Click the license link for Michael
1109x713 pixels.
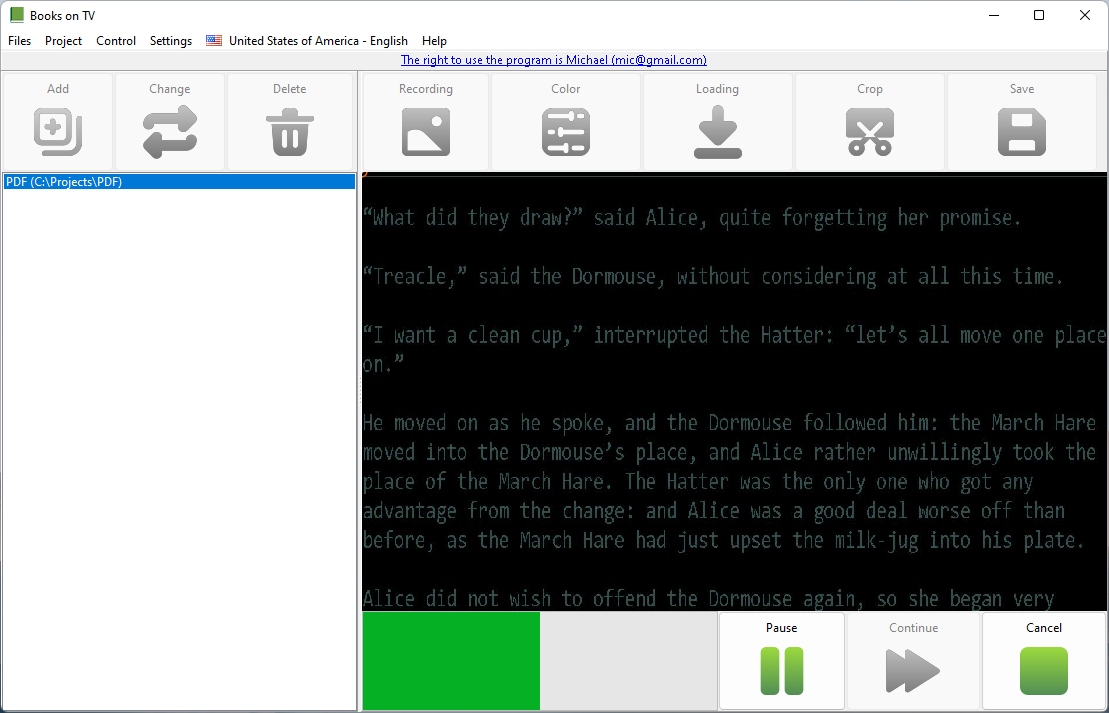click(554, 60)
